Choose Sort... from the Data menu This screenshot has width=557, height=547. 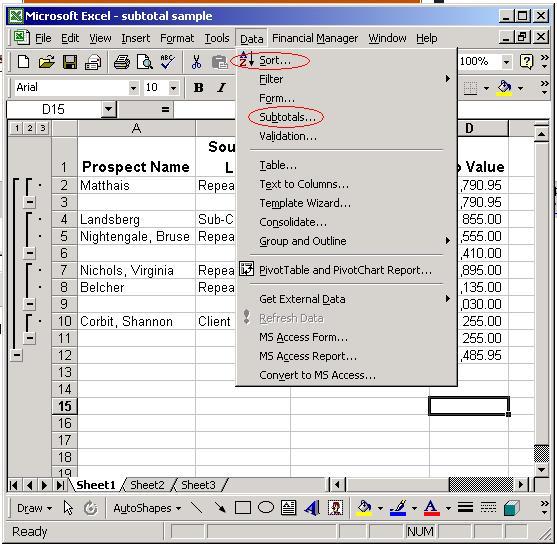click(x=346, y=60)
